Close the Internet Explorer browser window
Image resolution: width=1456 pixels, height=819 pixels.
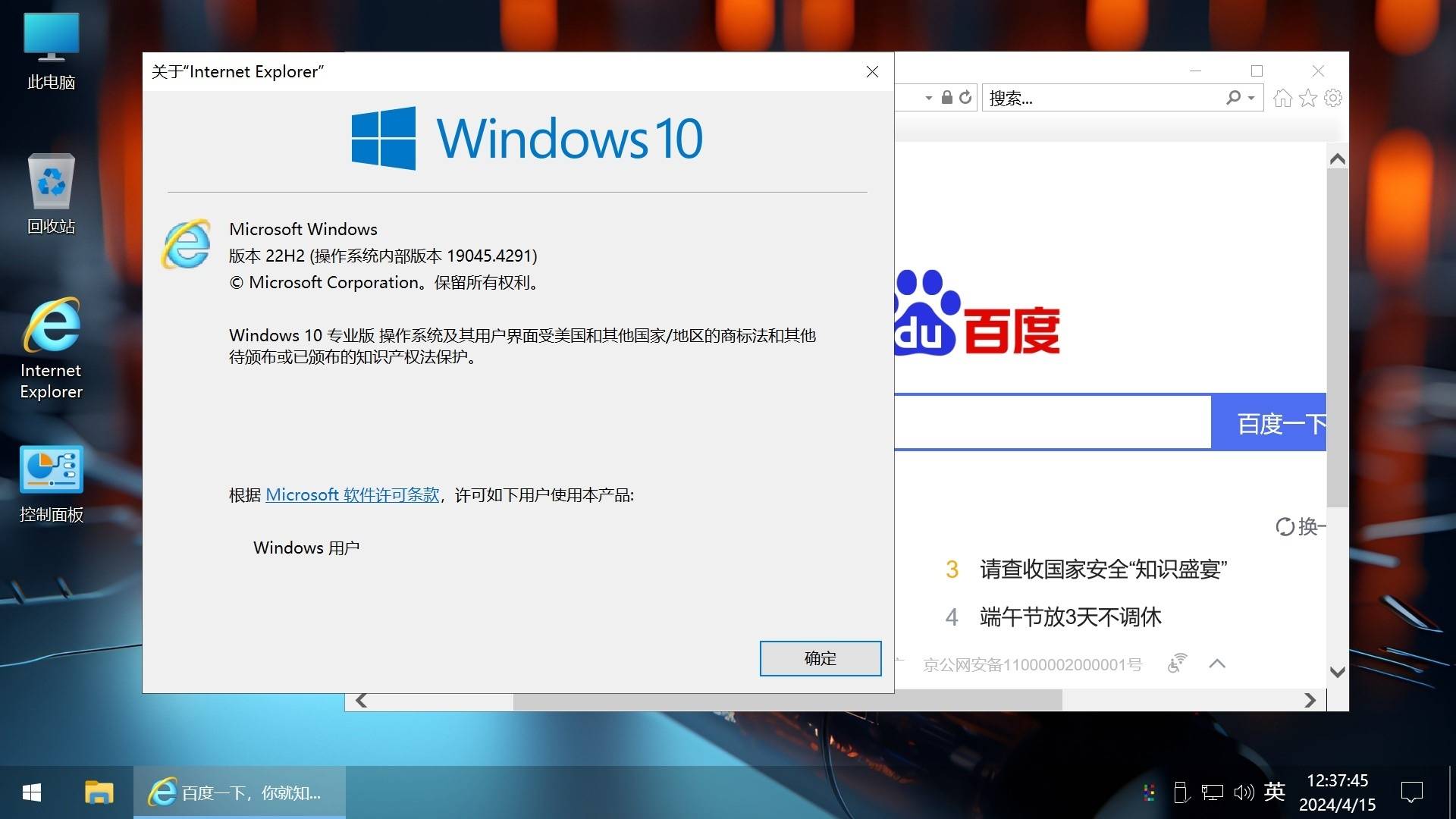click(1318, 71)
